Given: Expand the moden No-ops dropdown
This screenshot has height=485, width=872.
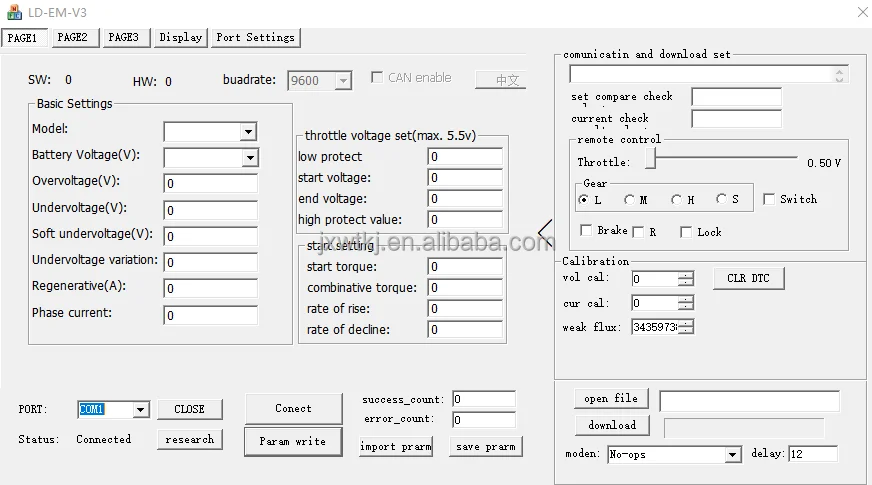Looking at the screenshot, I should (x=733, y=455).
